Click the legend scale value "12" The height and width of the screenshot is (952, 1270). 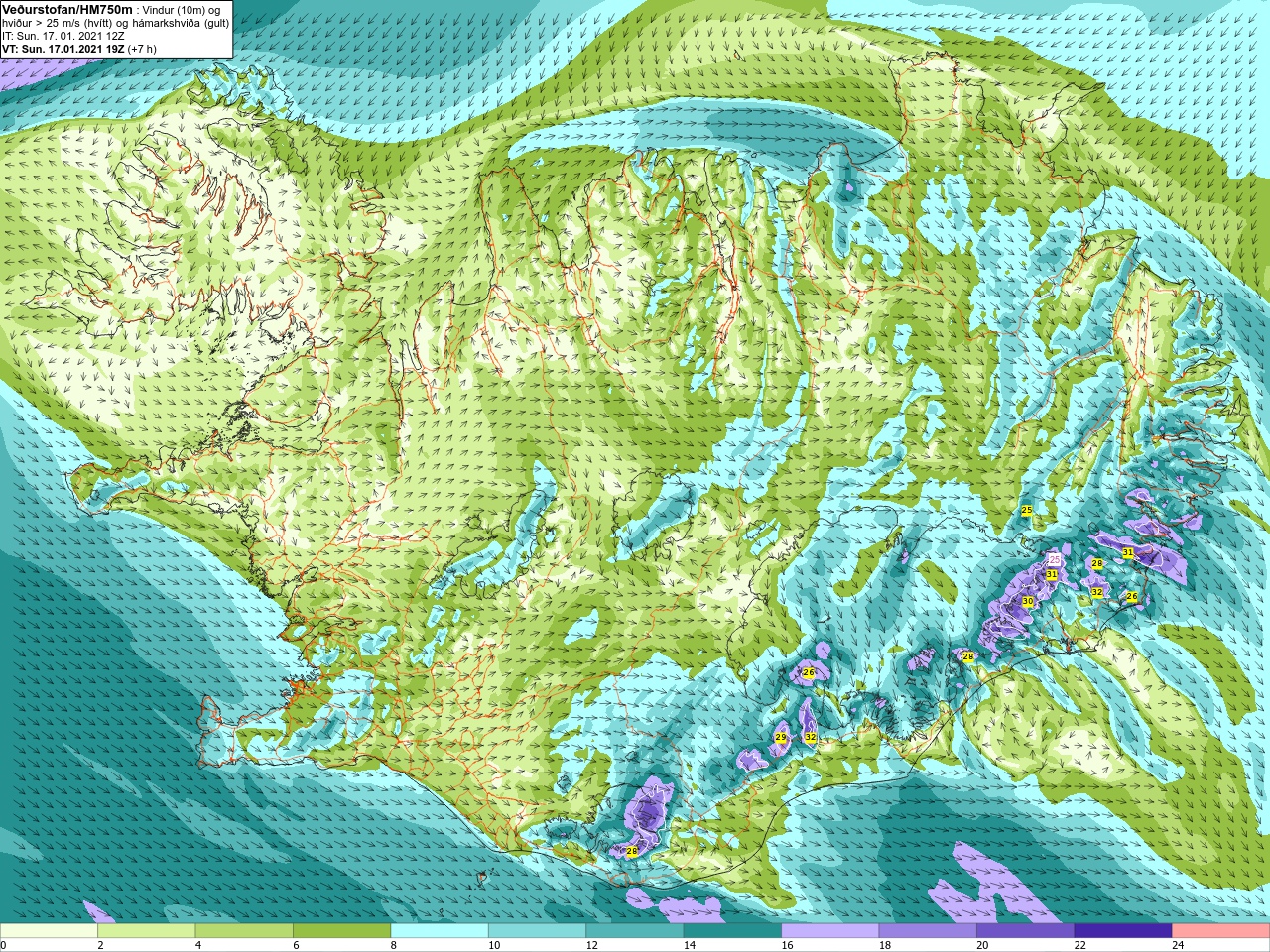(x=592, y=945)
